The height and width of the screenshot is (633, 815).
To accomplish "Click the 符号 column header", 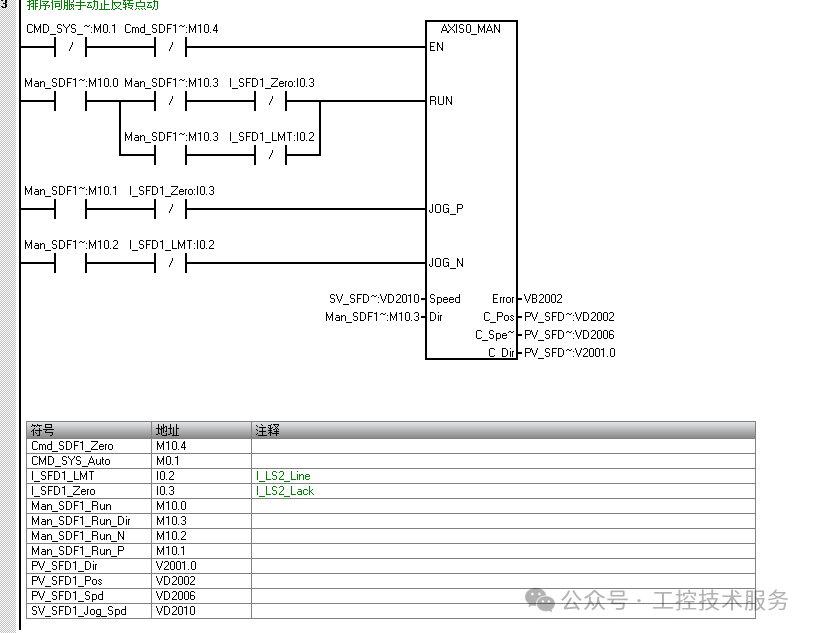I will point(89,430).
